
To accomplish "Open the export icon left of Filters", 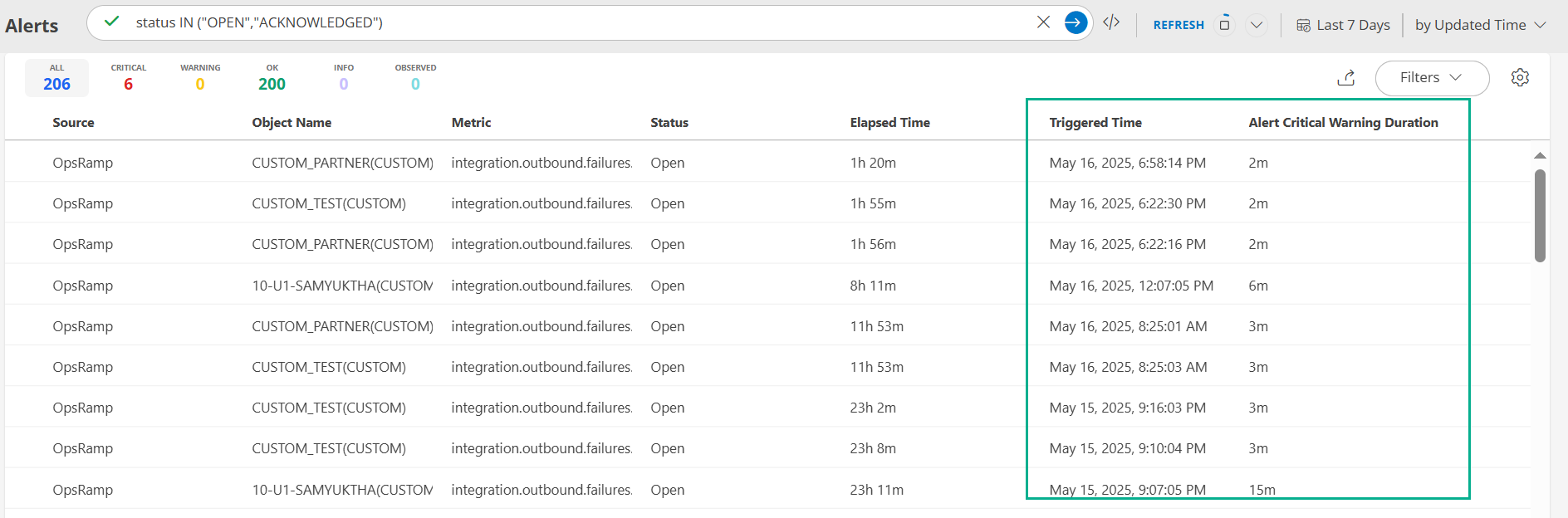I will (x=1346, y=77).
